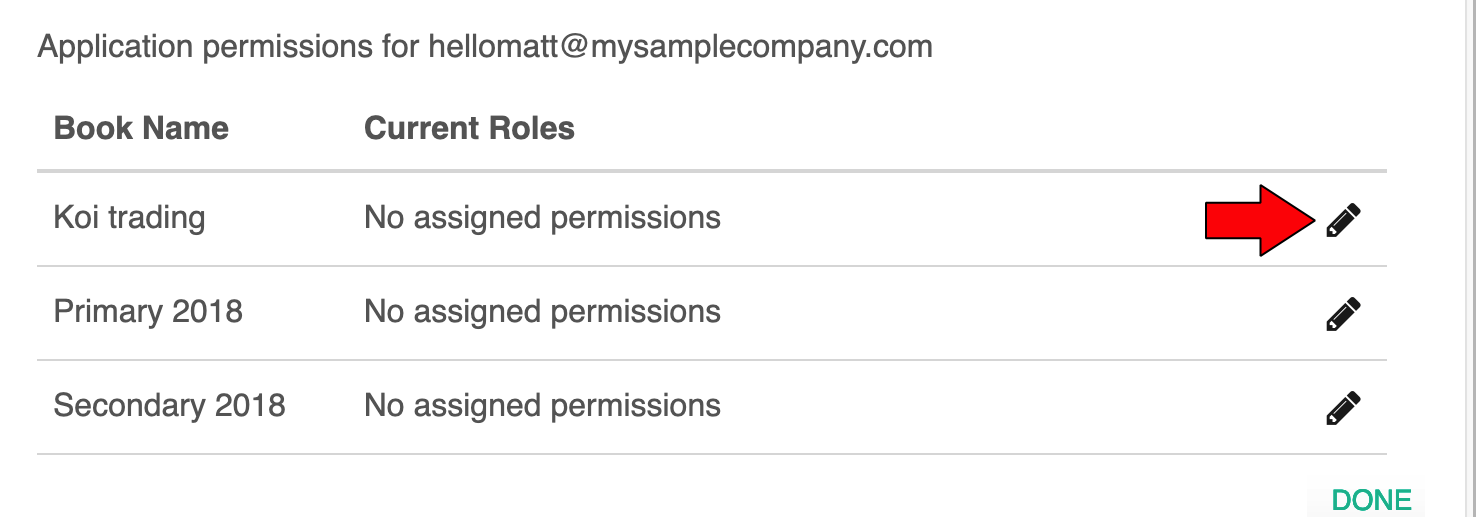
Task: Click the 2018 text in Secondary 2018
Action: point(250,405)
